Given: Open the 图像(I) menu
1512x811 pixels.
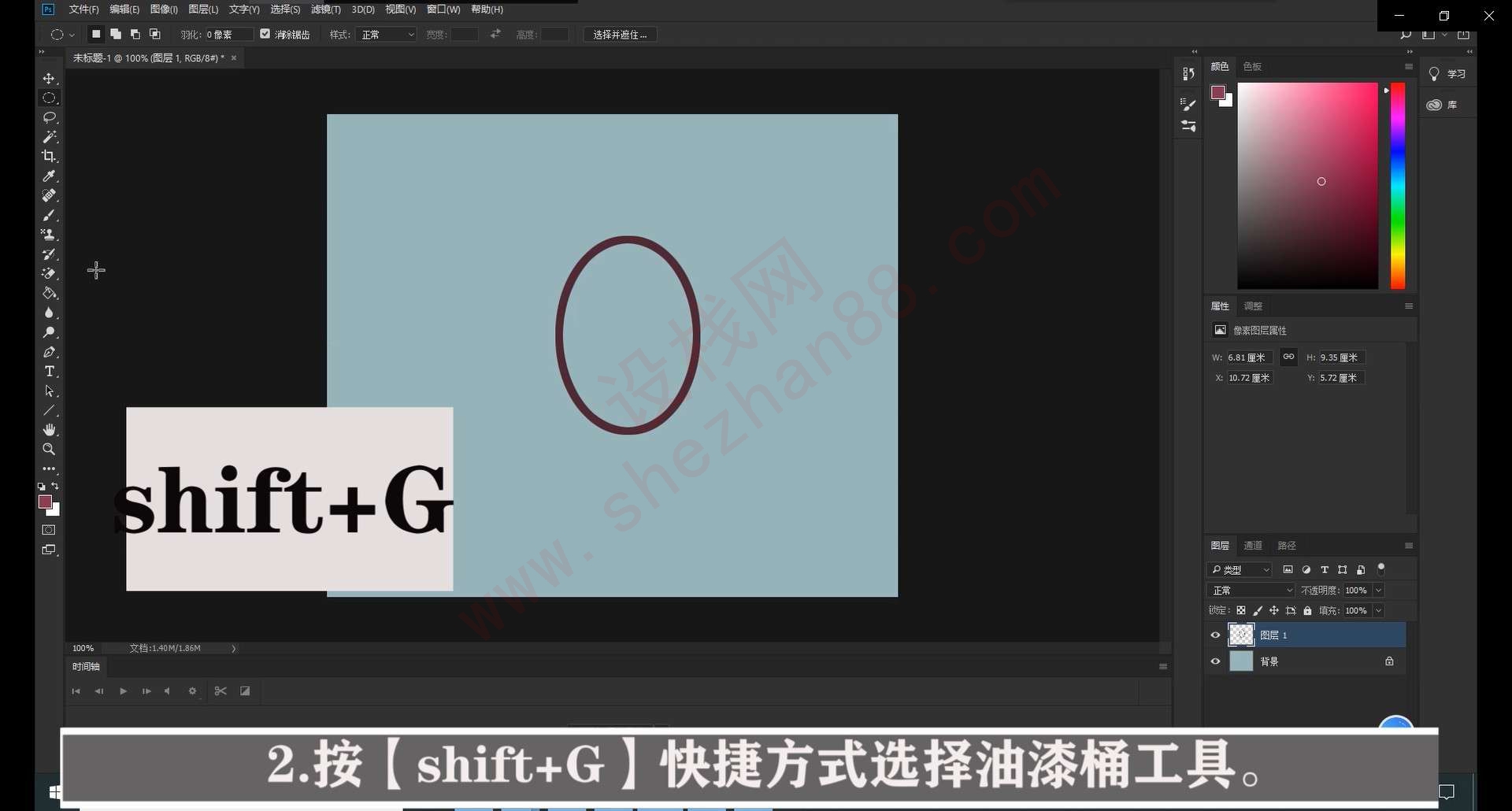Looking at the screenshot, I should pos(164,9).
